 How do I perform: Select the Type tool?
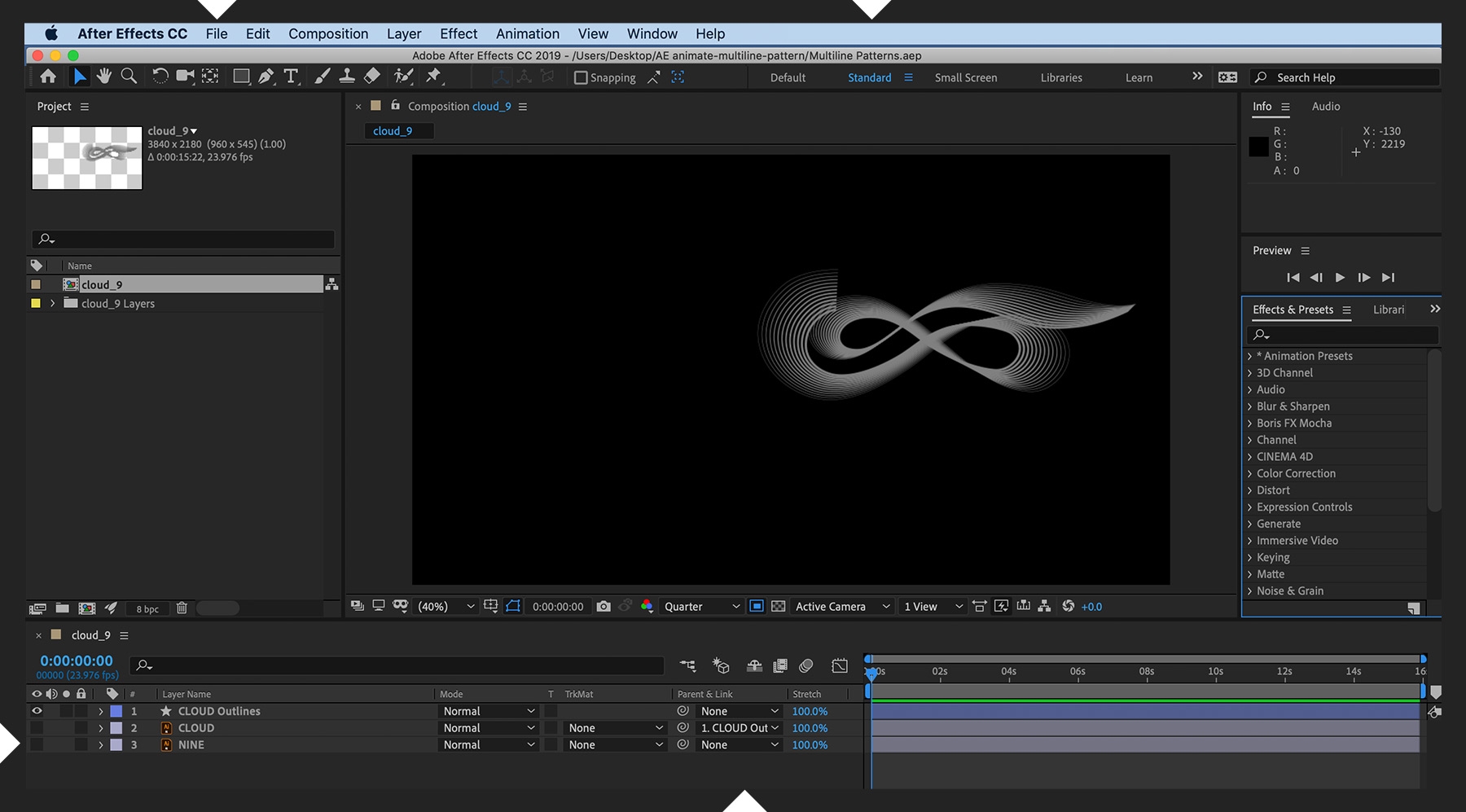pyautogui.click(x=291, y=76)
